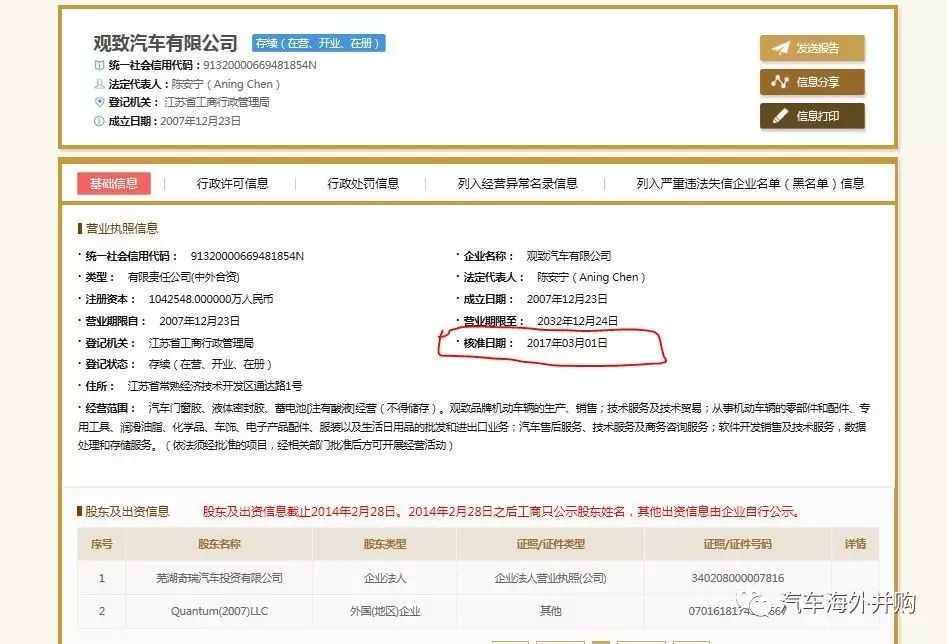This screenshot has height=644, width=947.
Task: Click header date 2007年12月23日
Action: coord(201,121)
